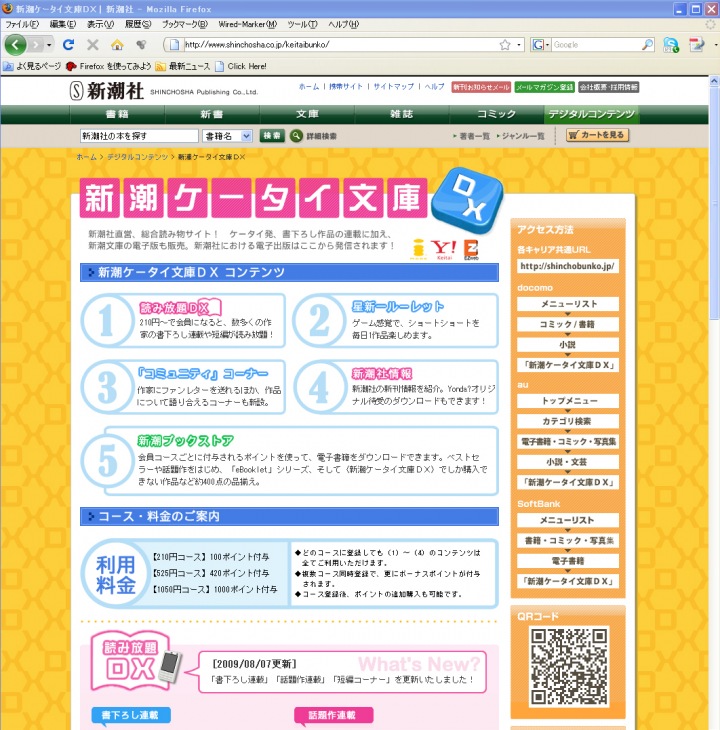The height and width of the screenshot is (730, 720).
Task: Open the Firefox を使ってみよう bookmark
Action: (109, 67)
